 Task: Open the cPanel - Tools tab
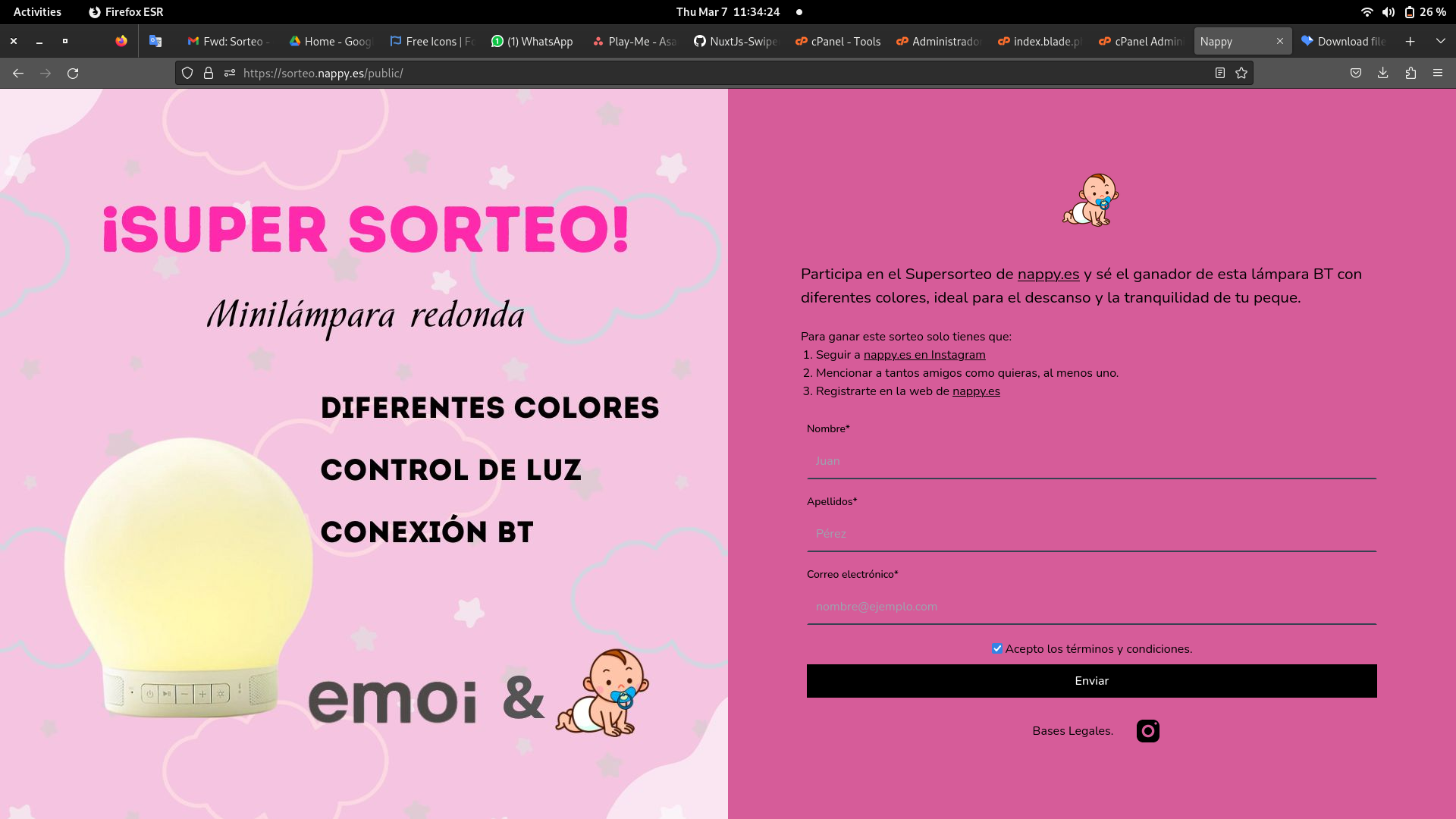pyautogui.click(x=837, y=41)
